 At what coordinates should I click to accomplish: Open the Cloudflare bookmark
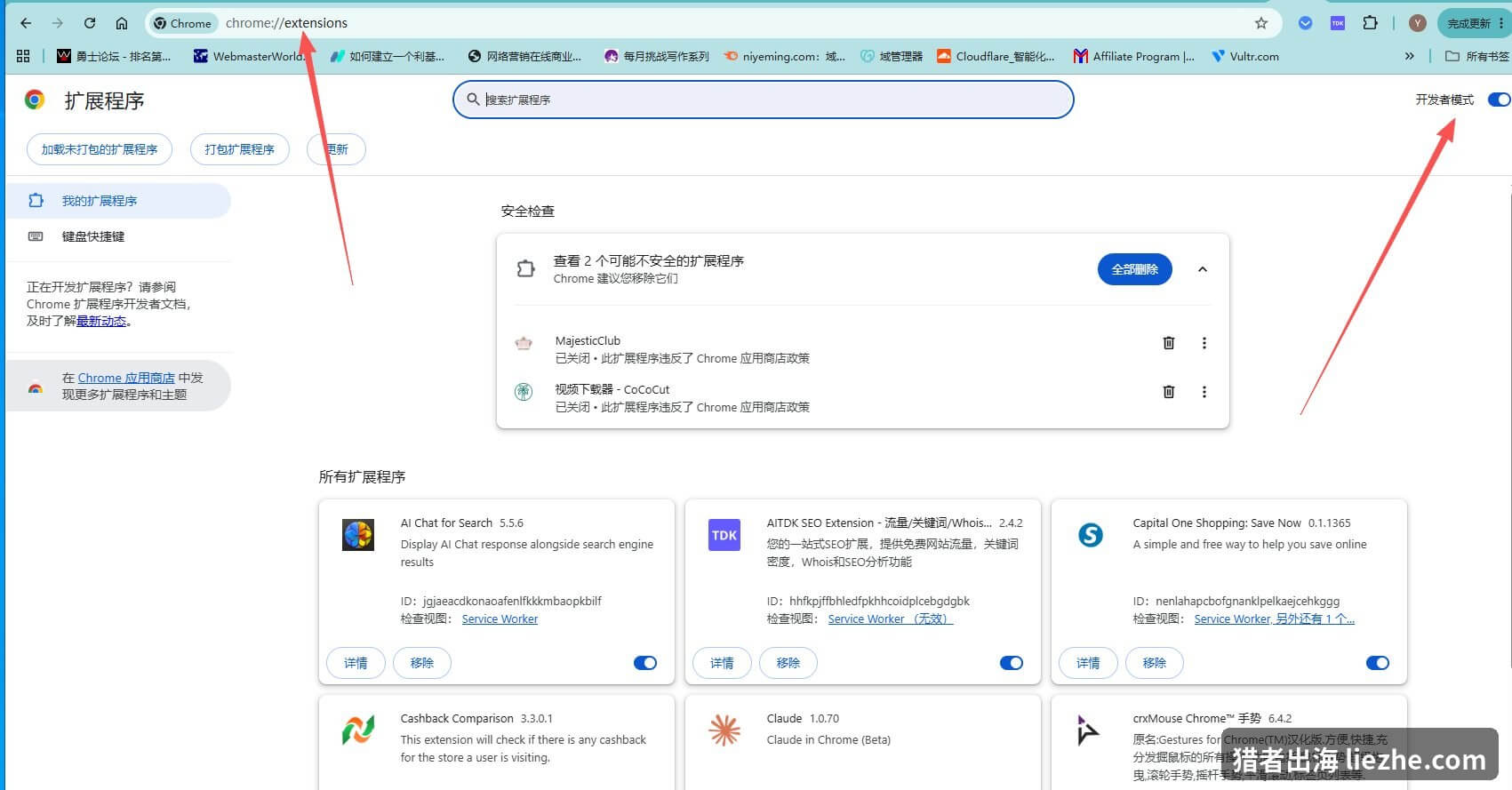996,56
